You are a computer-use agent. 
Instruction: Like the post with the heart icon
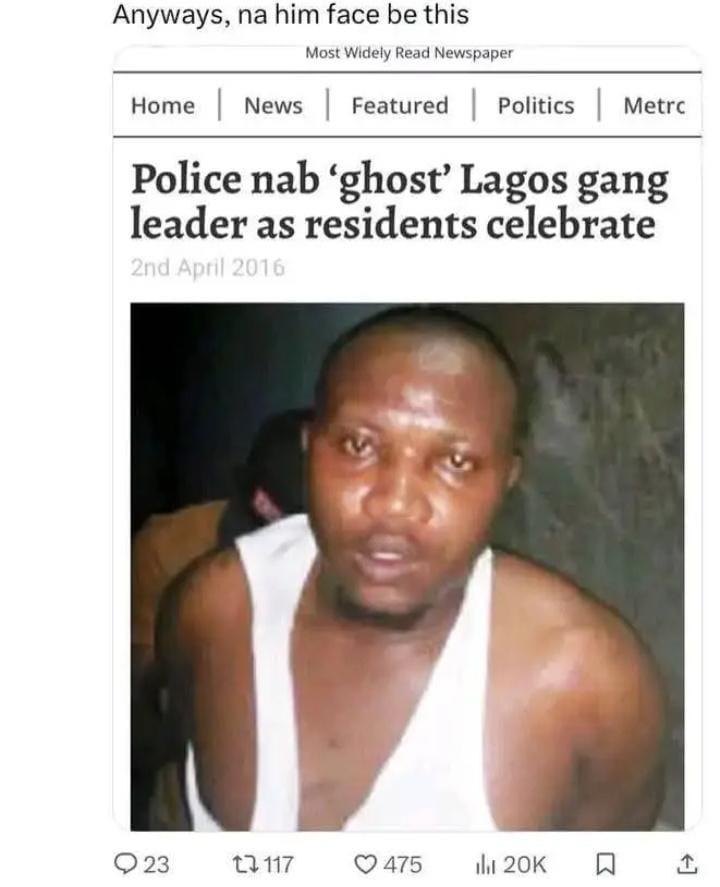366,864
